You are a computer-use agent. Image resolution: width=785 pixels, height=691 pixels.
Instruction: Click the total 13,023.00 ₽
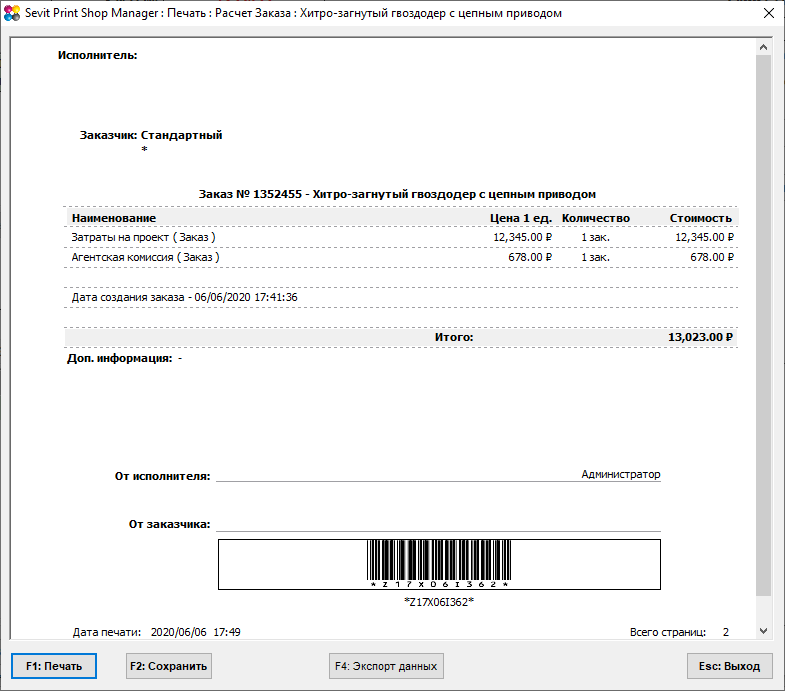point(700,337)
